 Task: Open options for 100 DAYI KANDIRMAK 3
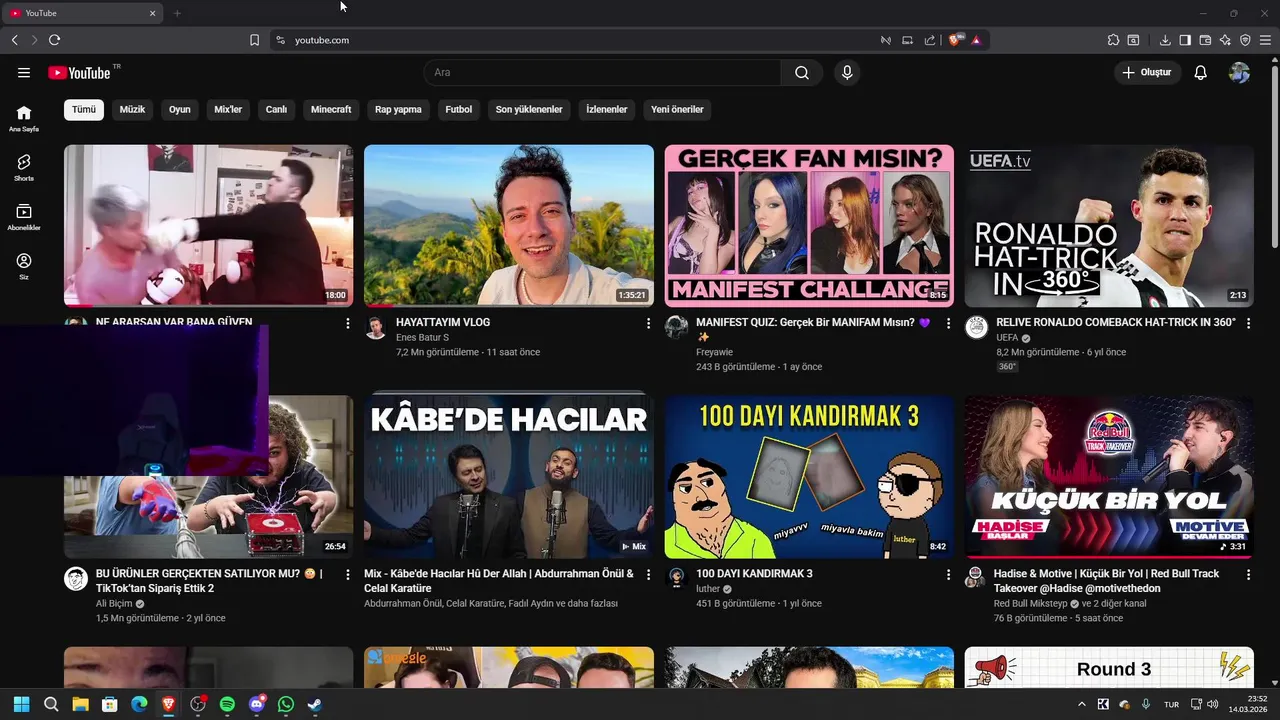tap(948, 575)
